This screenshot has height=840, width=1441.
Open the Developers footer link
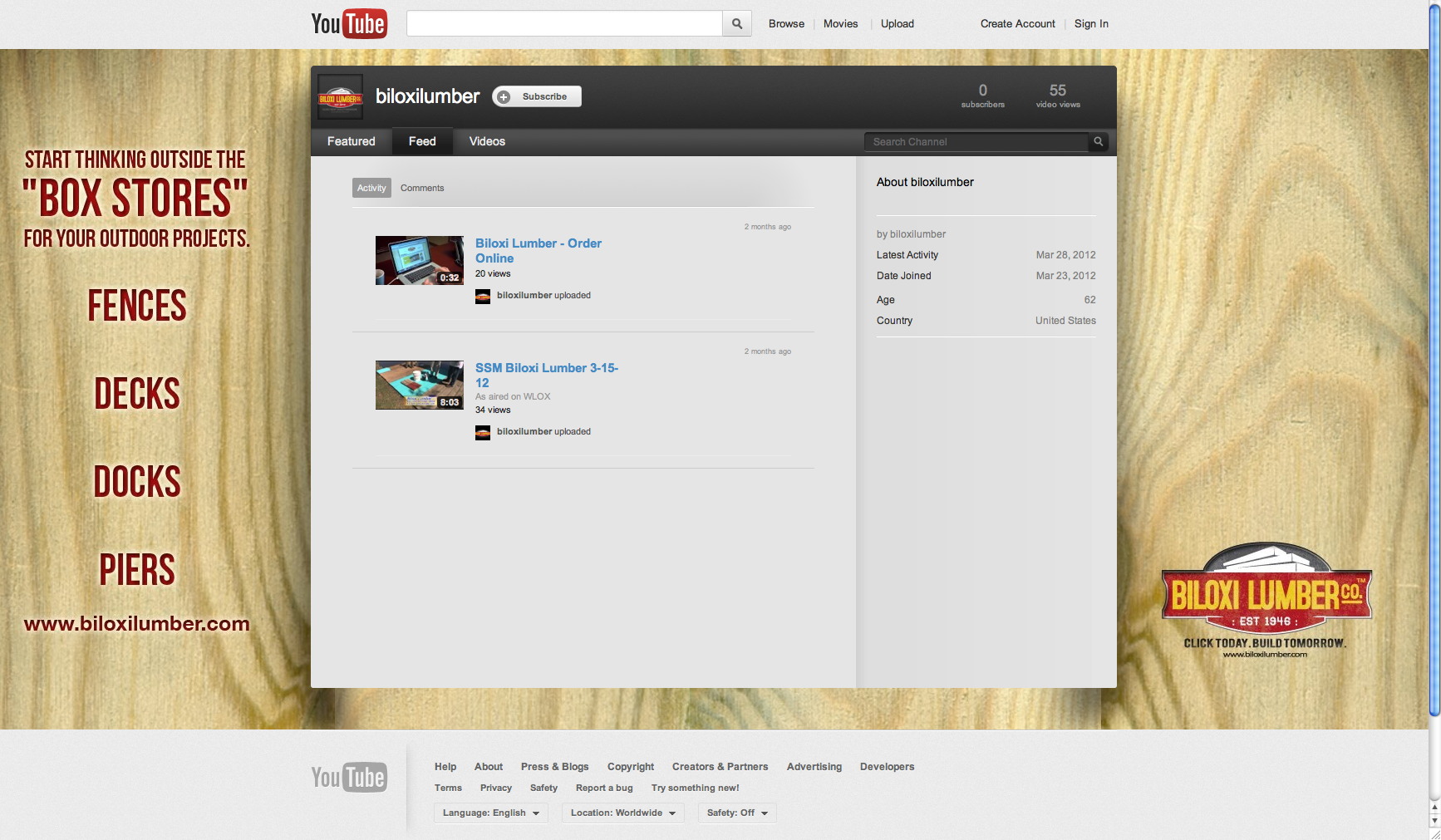(x=888, y=767)
